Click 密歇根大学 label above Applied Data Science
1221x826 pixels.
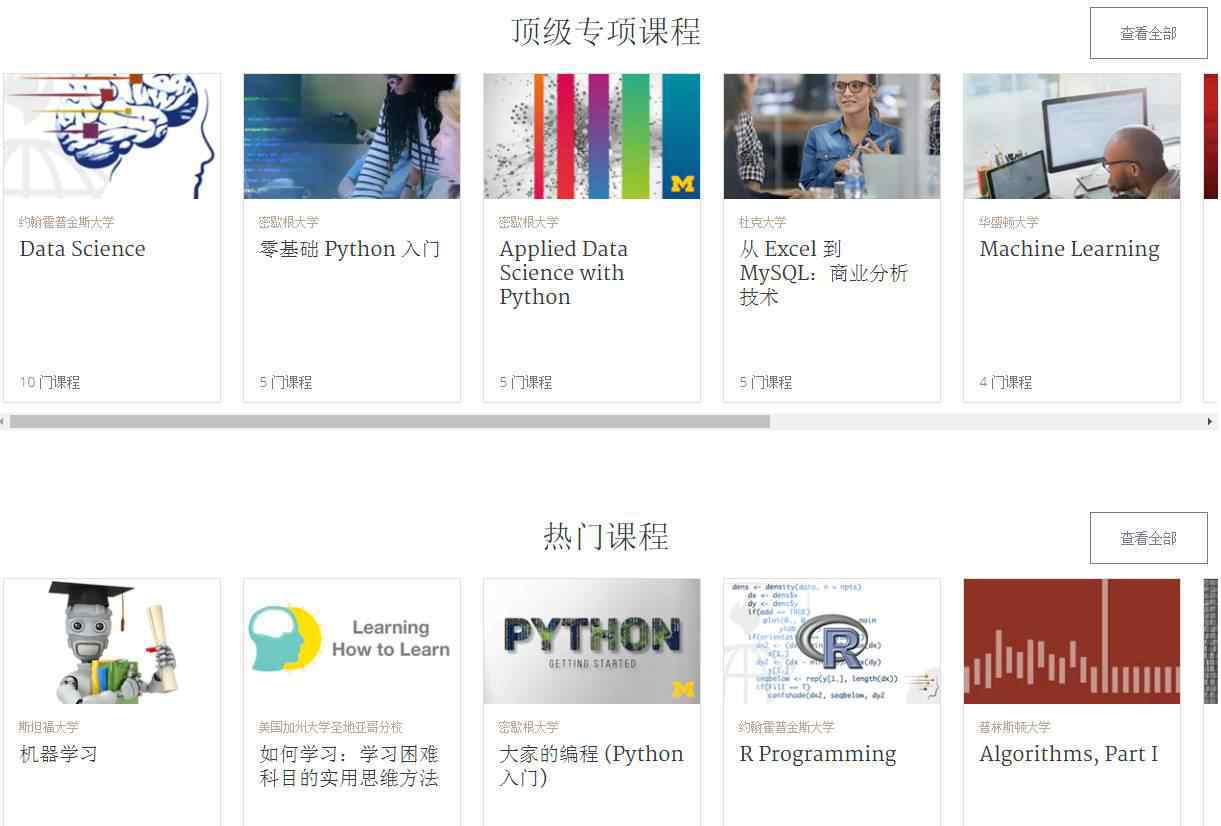[x=529, y=222]
